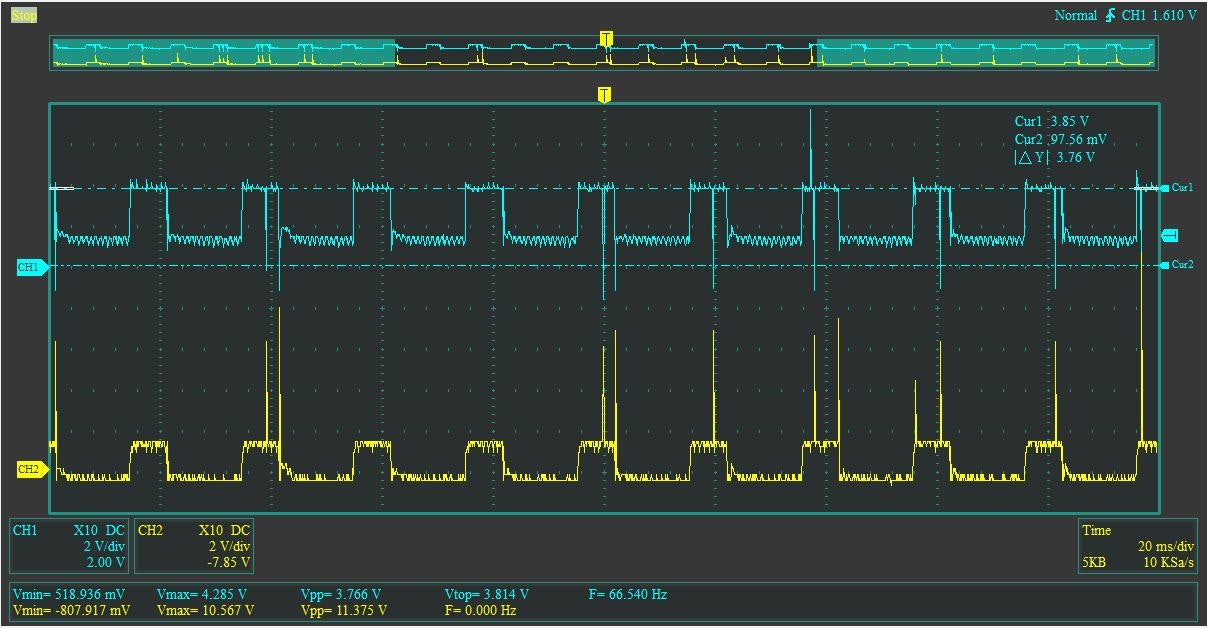1207x628 pixels.
Task: Click the Normal trigger mode label
Action: pyautogui.click(x=1076, y=16)
